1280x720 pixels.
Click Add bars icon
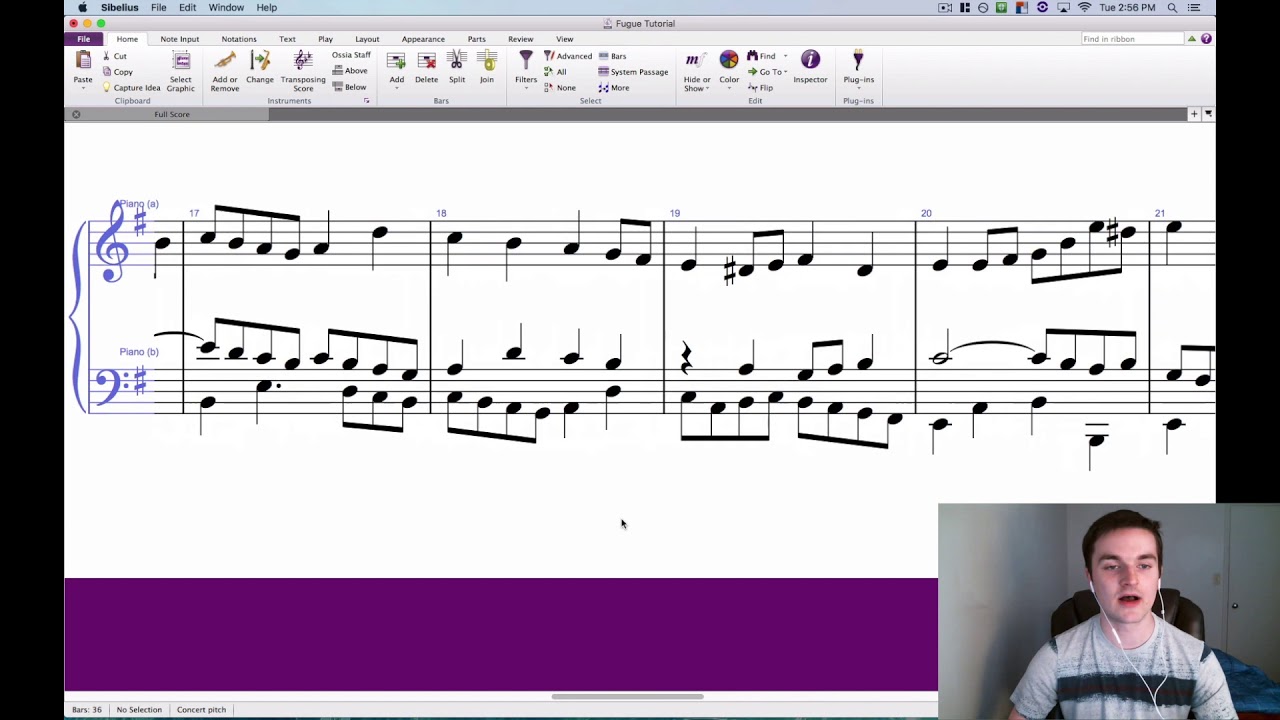click(396, 61)
